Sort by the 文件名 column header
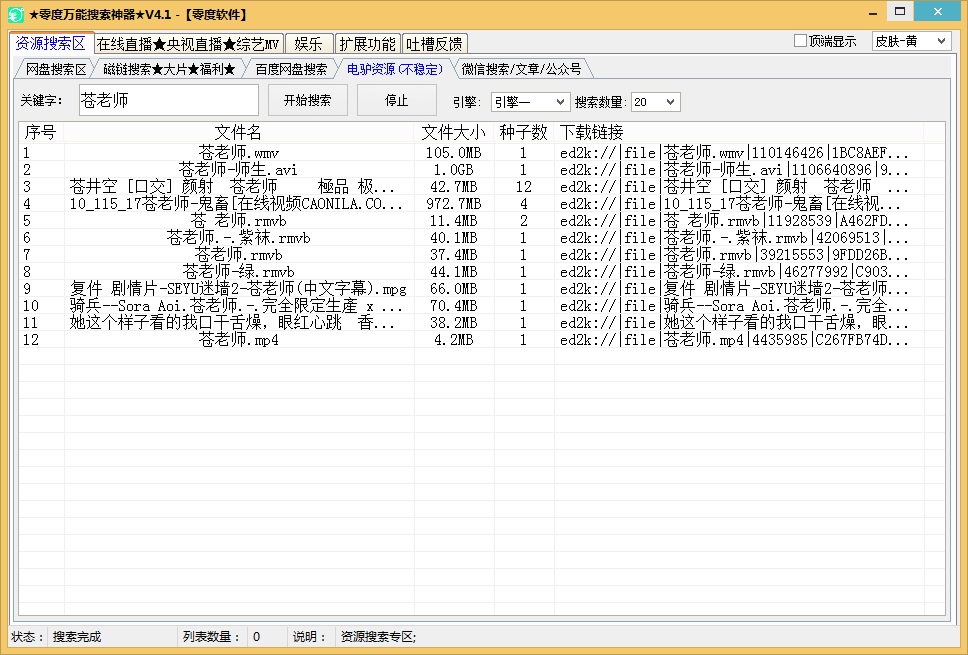Image resolution: width=968 pixels, height=655 pixels. pyautogui.click(x=238, y=132)
